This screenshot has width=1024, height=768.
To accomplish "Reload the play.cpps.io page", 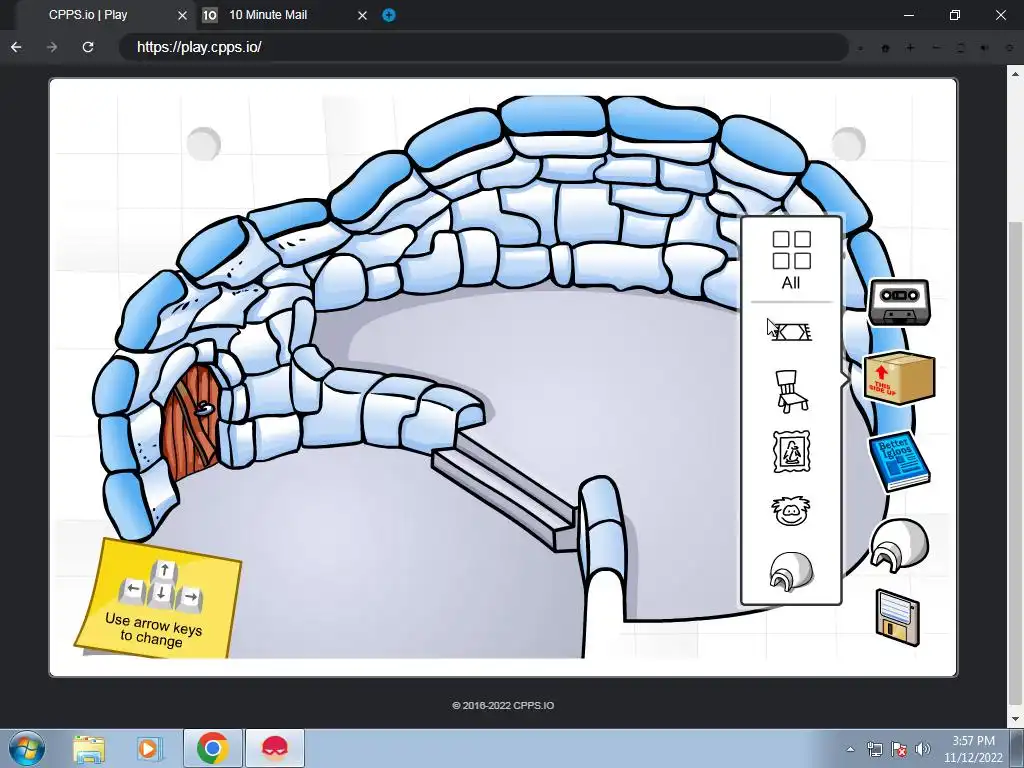I will 88,47.
